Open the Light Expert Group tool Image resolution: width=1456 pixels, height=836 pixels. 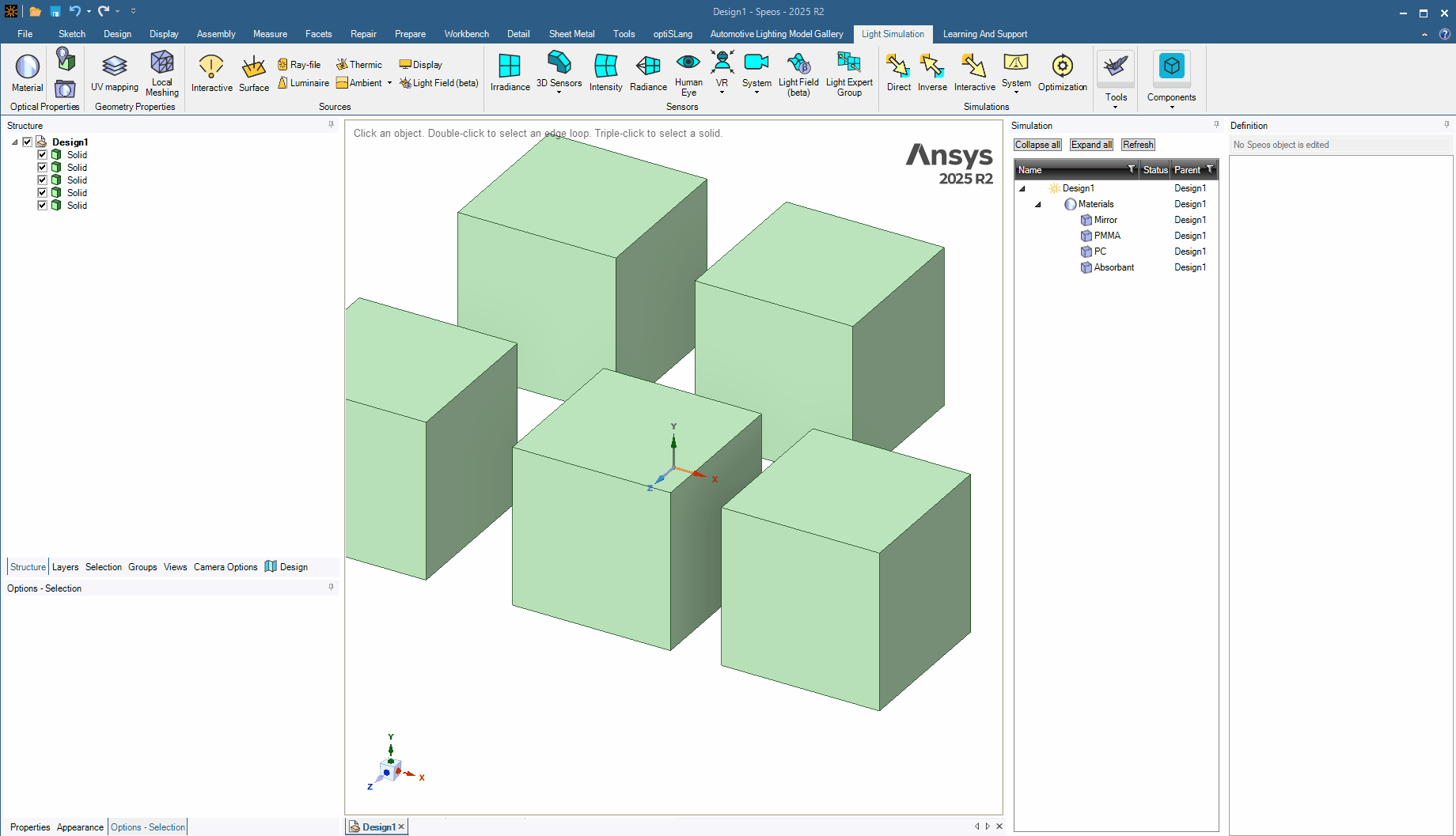849,74
